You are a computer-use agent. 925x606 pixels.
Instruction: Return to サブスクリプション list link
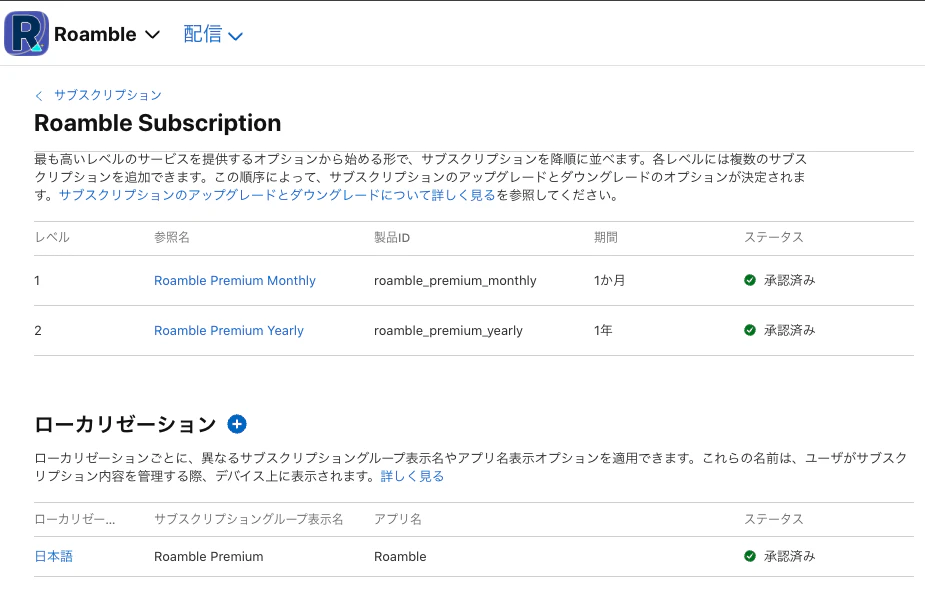(107, 95)
